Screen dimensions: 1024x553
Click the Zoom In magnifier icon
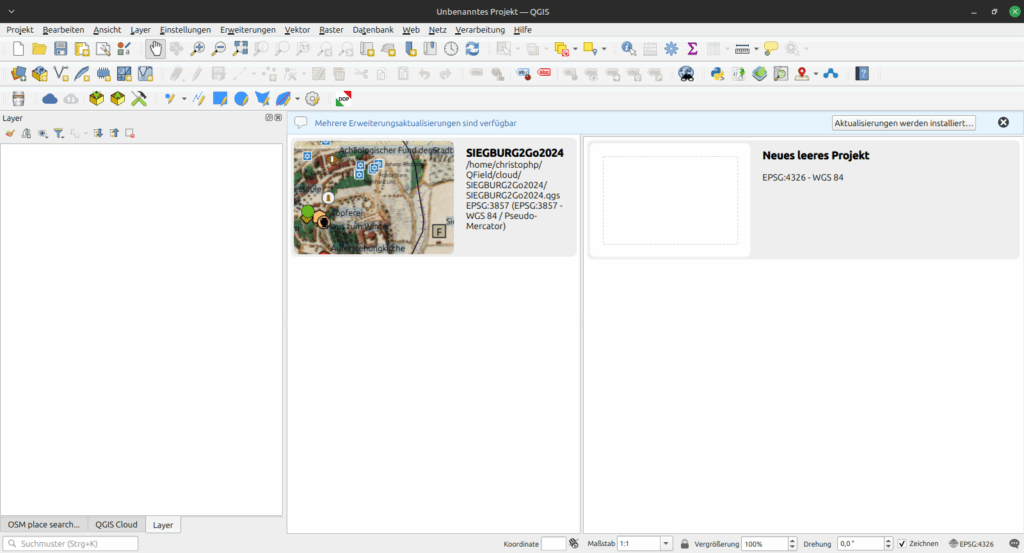coord(198,48)
